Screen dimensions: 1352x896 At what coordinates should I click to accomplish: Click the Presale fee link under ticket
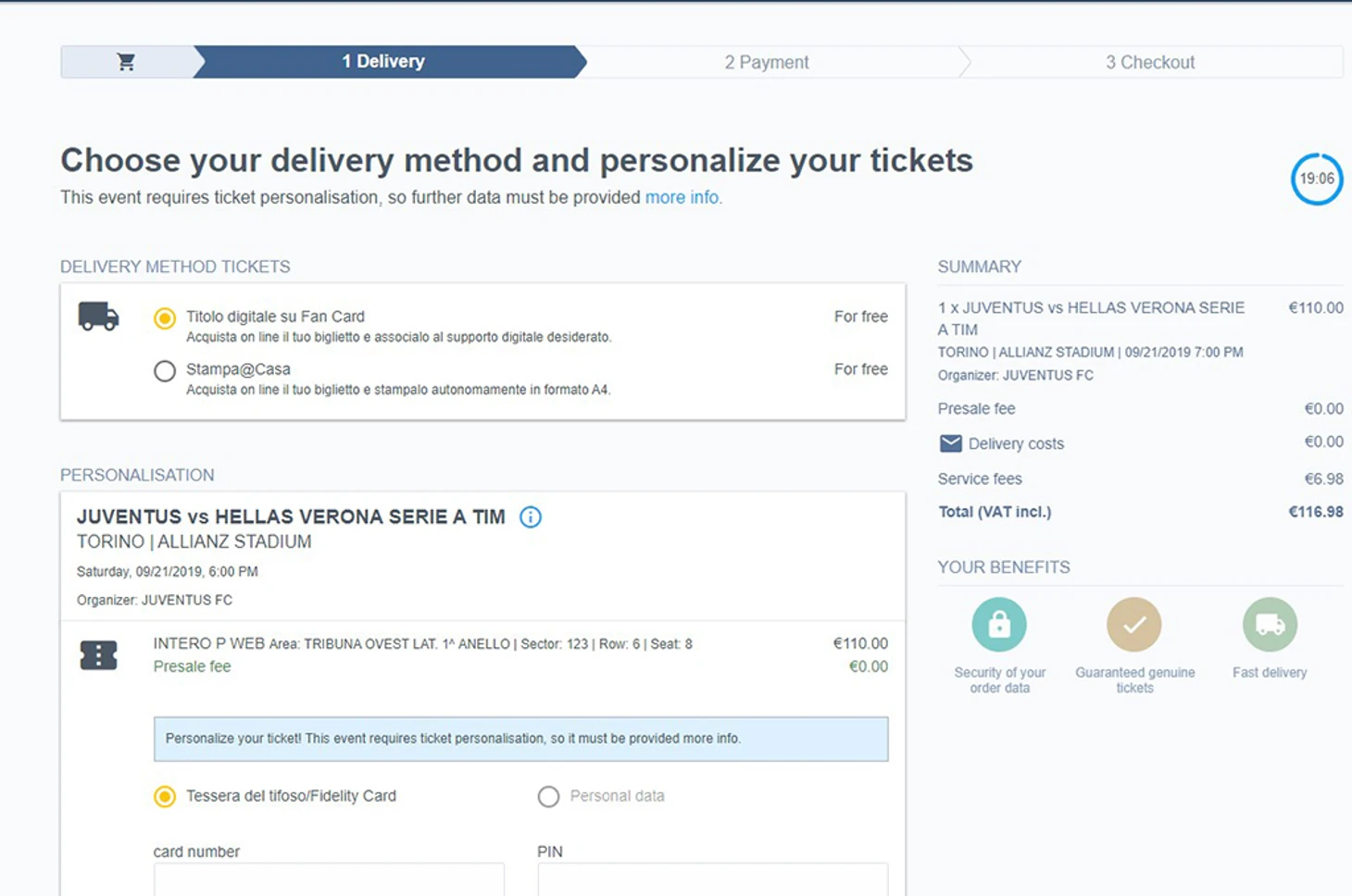click(x=192, y=666)
